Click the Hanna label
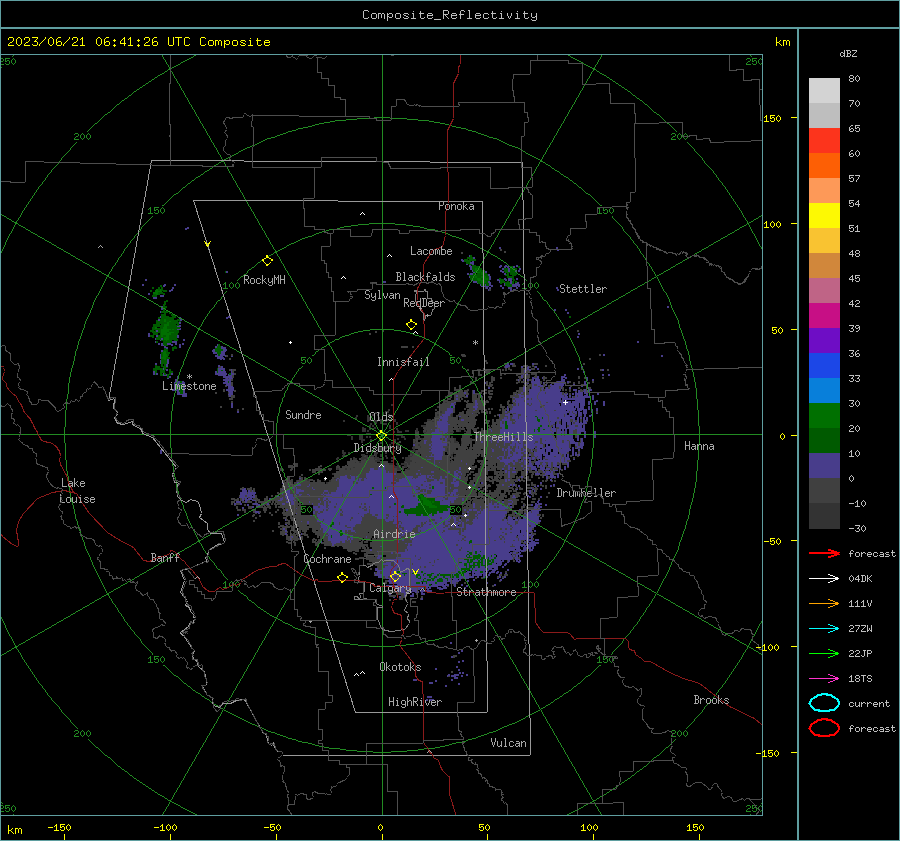This screenshot has width=900, height=841. [x=699, y=446]
